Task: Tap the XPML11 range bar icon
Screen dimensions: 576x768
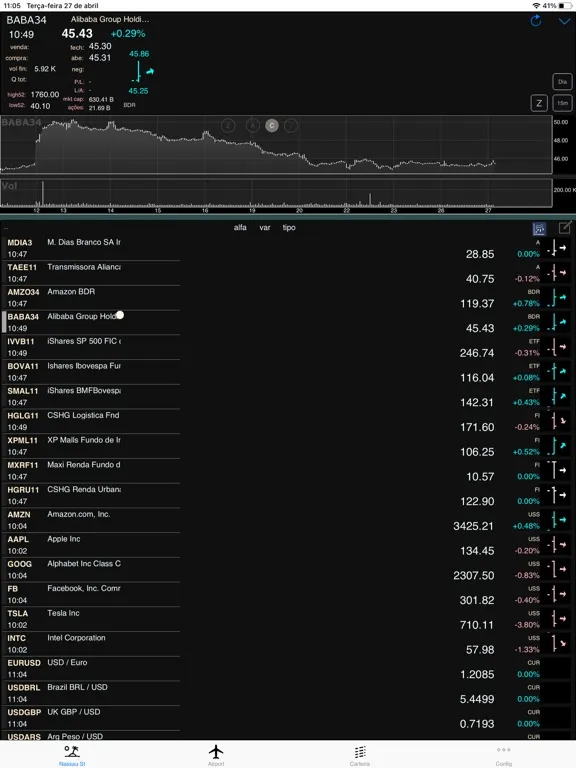Action: click(x=557, y=446)
